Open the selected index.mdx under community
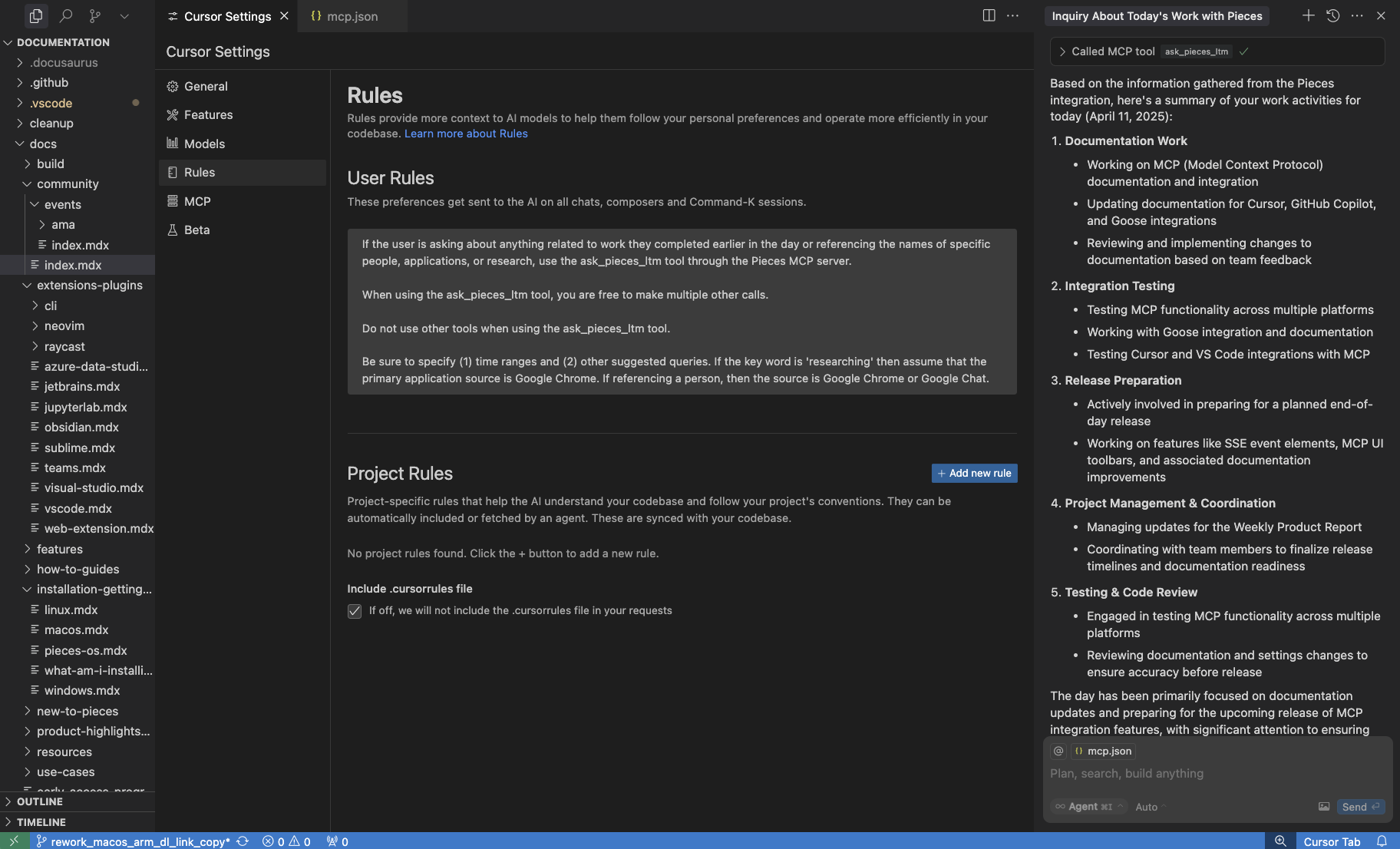 (78, 265)
